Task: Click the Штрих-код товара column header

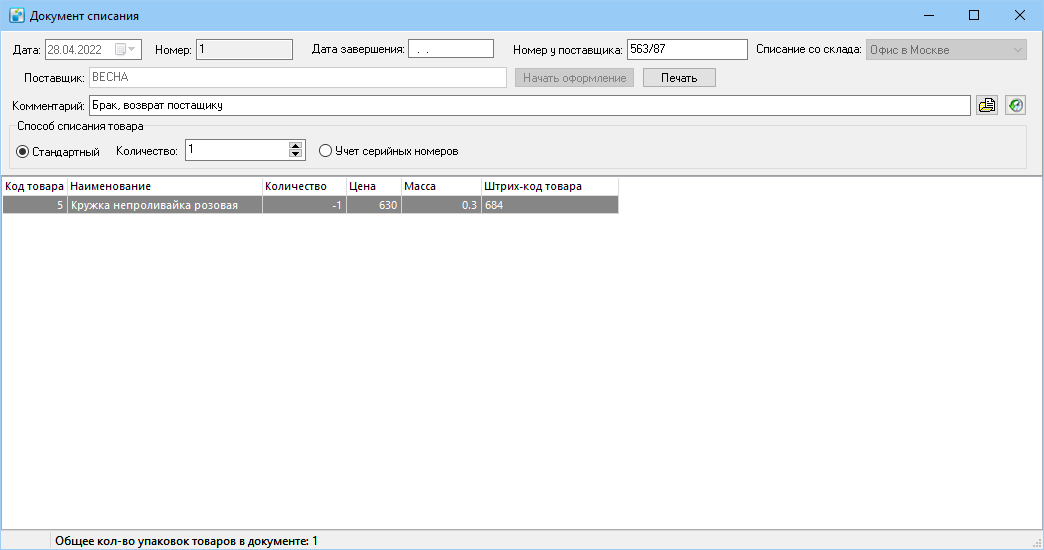Action: (549, 186)
